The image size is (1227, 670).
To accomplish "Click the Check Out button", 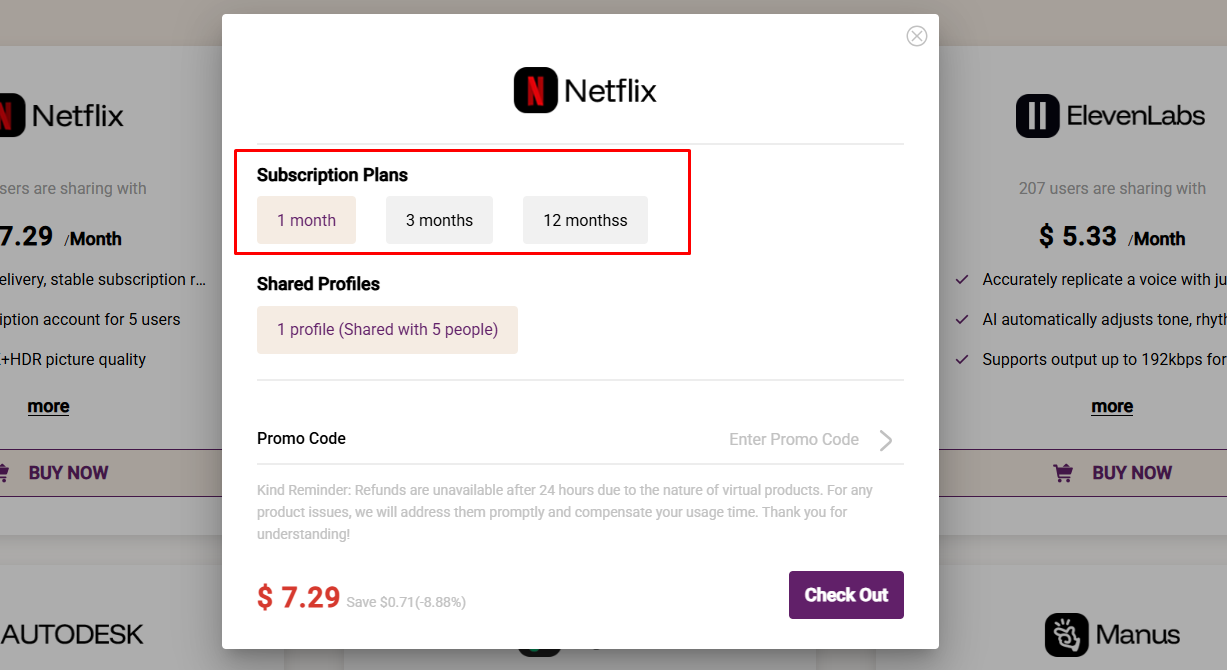I will pyautogui.click(x=846, y=594).
